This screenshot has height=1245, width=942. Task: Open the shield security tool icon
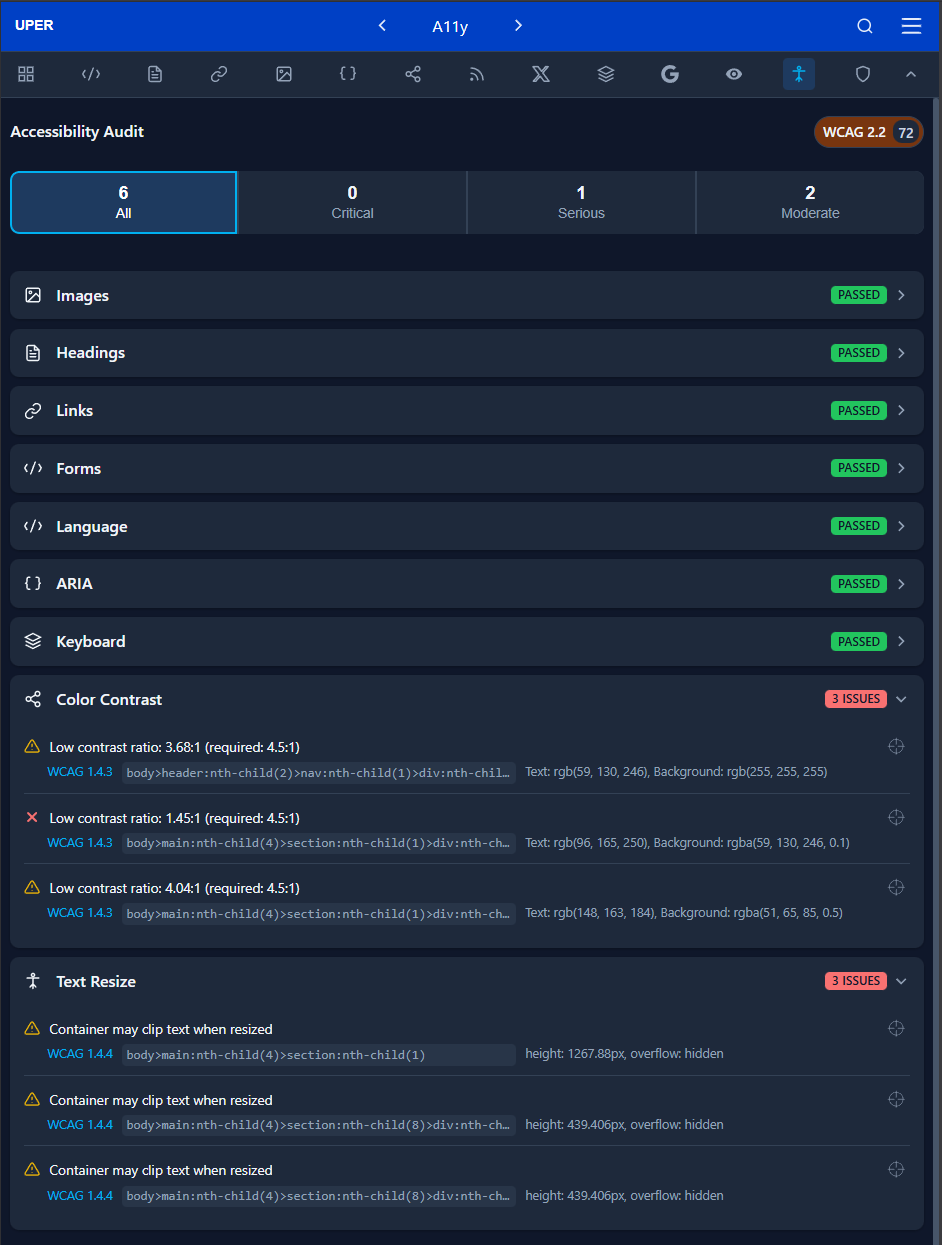pyautogui.click(x=862, y=74)
